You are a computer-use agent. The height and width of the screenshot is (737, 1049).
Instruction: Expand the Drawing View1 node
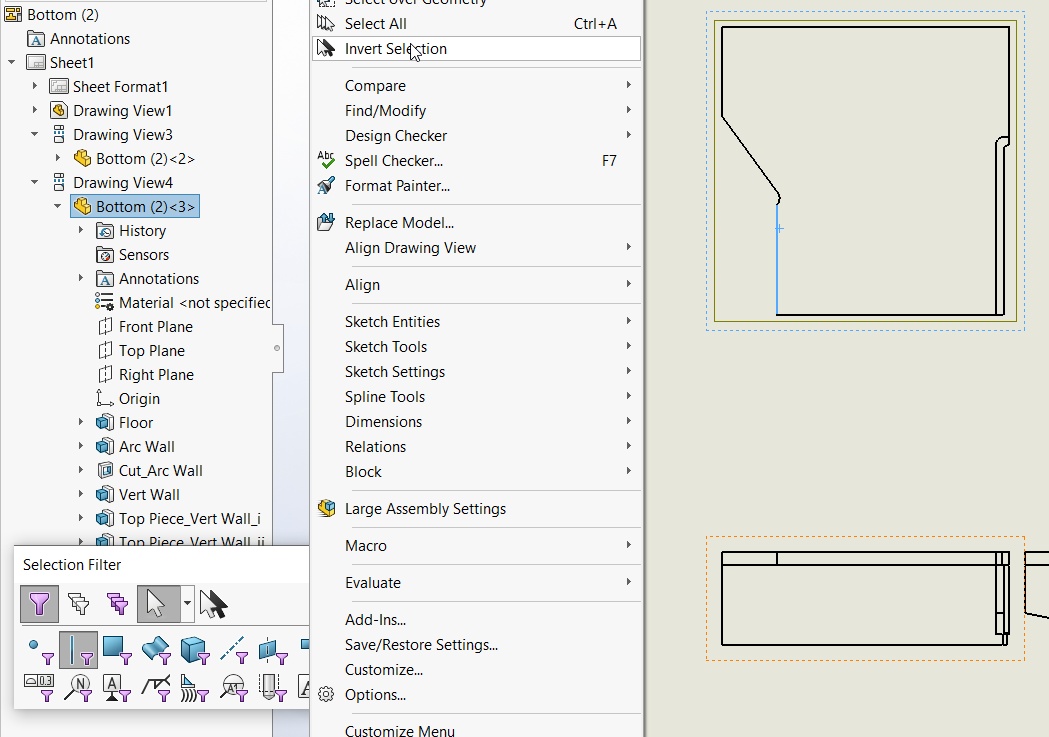click(35, 110)
